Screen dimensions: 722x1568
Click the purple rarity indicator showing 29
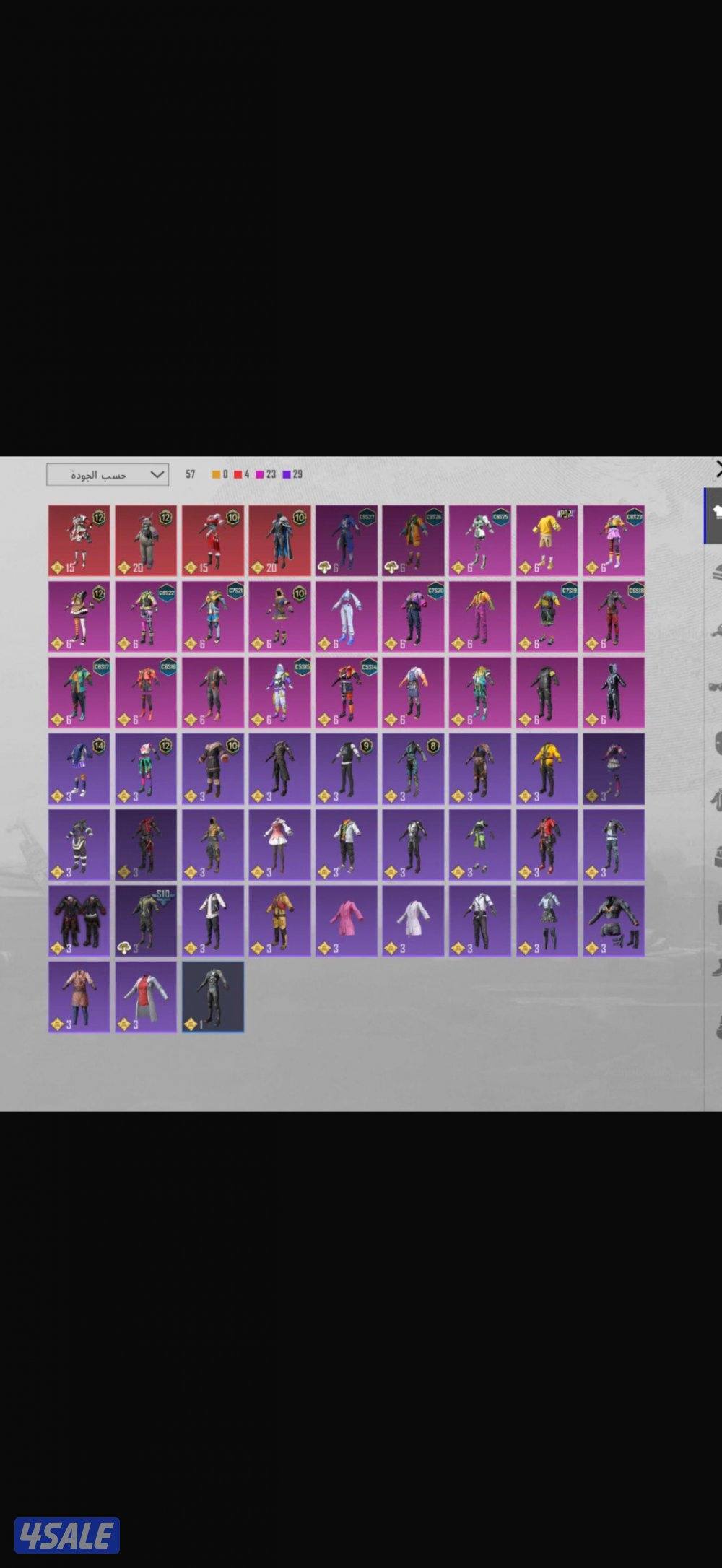292,474
